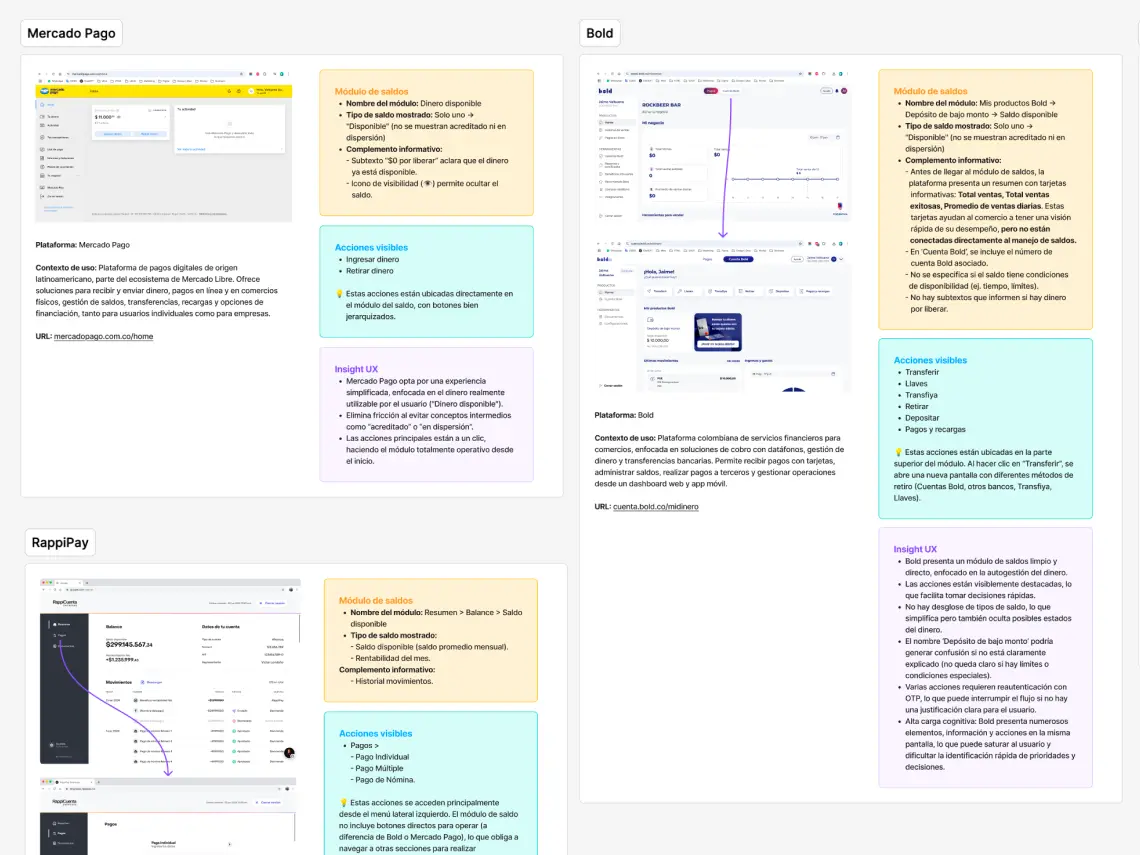Select the Home icon in Mercado Pago sidebar
This screenshot has width=1140, height=855.
tap(43, 105)
